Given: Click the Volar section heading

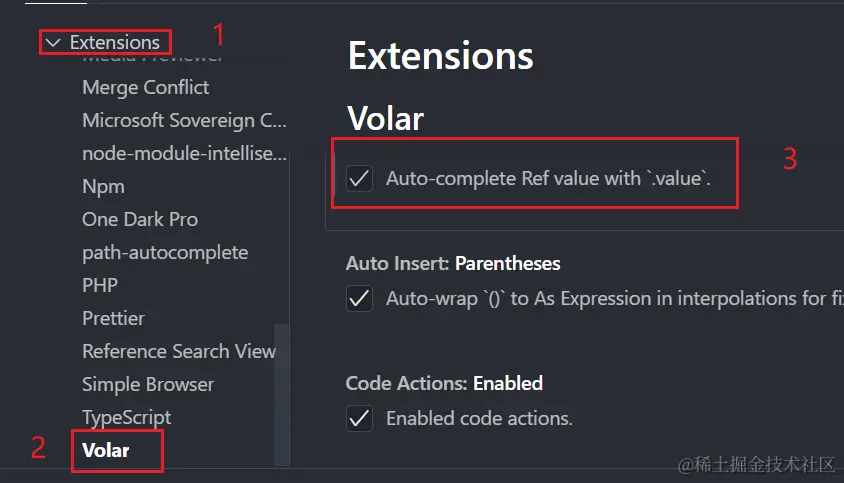Looking at the screenshot, I should [386, 119].
